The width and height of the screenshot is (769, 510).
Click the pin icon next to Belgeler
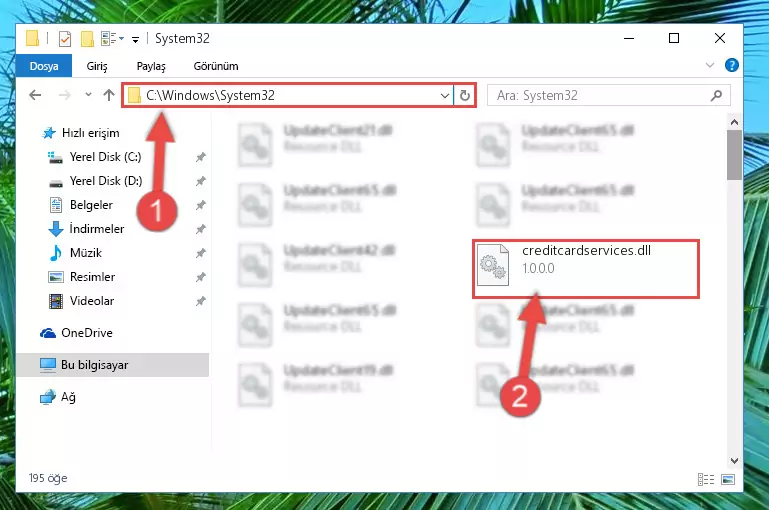(201, 205)
